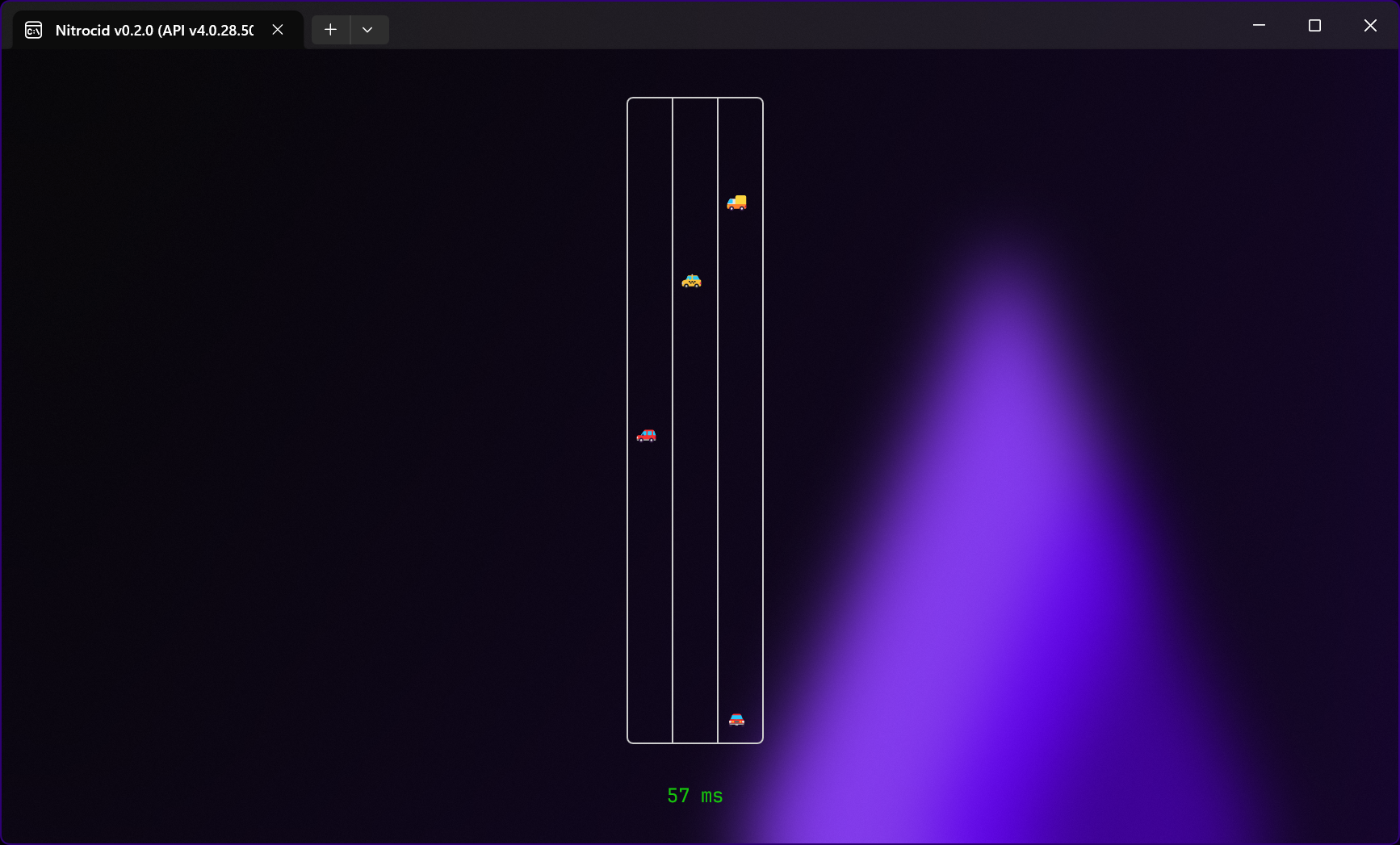Click the green 57 ms timing text
Viewport: 1400px width, 845px height.
point(694,796)
